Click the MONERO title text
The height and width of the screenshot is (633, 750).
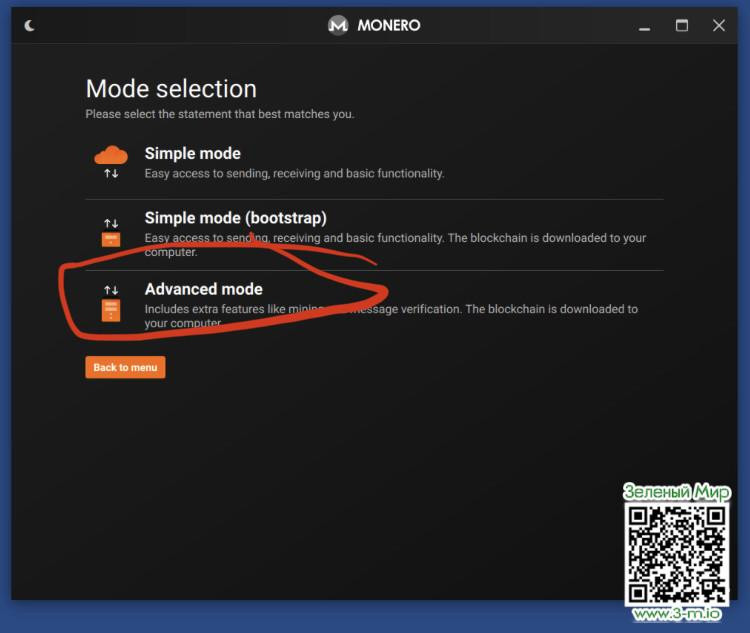click(x=389, y=26)
